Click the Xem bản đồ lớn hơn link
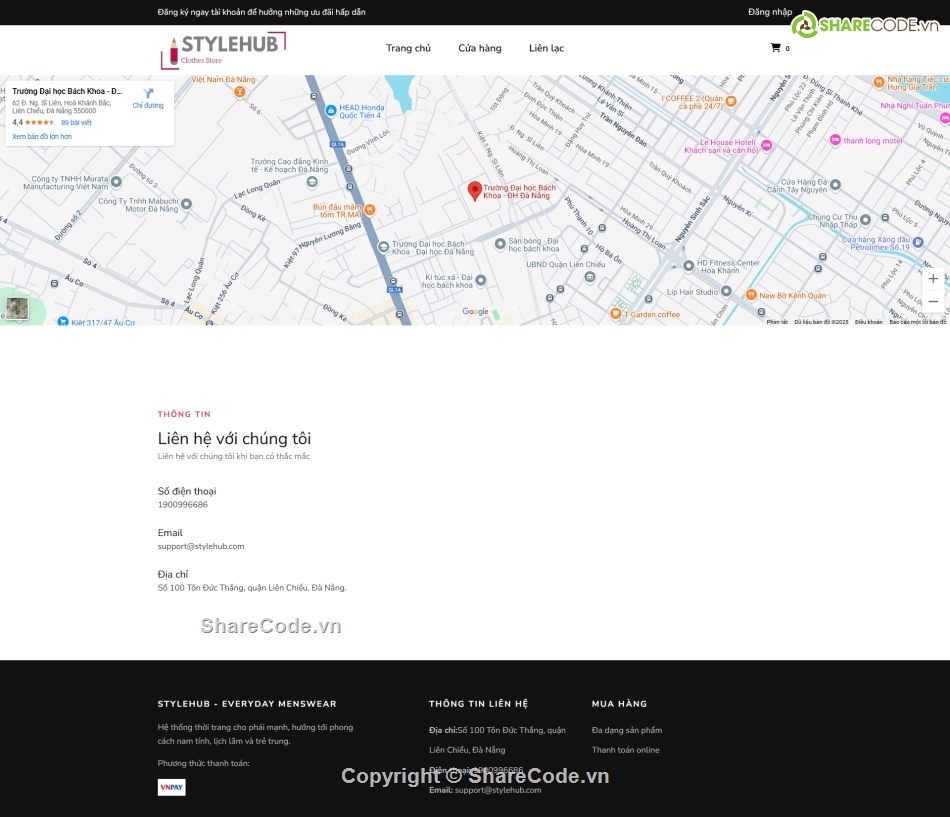The height and width of the screenshot is (817, 950). (x=42, y=136)
